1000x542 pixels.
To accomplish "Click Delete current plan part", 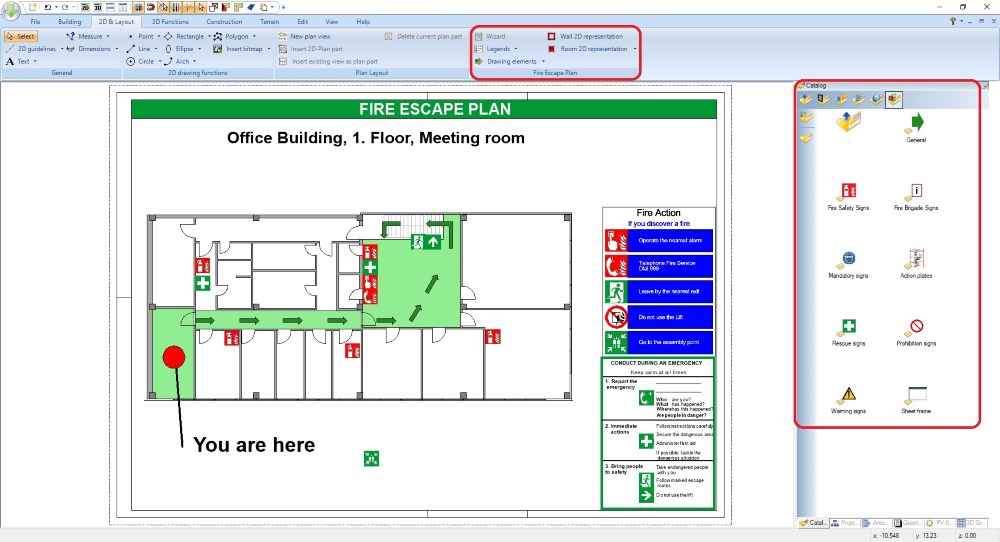I will point(423,36).
